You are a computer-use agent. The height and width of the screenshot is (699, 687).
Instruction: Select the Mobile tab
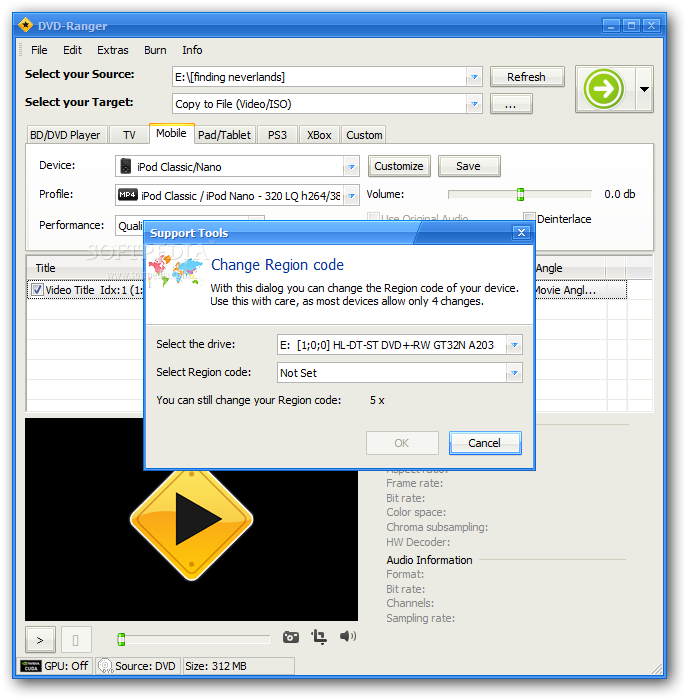pyautogui.click(x=171, y=133)
